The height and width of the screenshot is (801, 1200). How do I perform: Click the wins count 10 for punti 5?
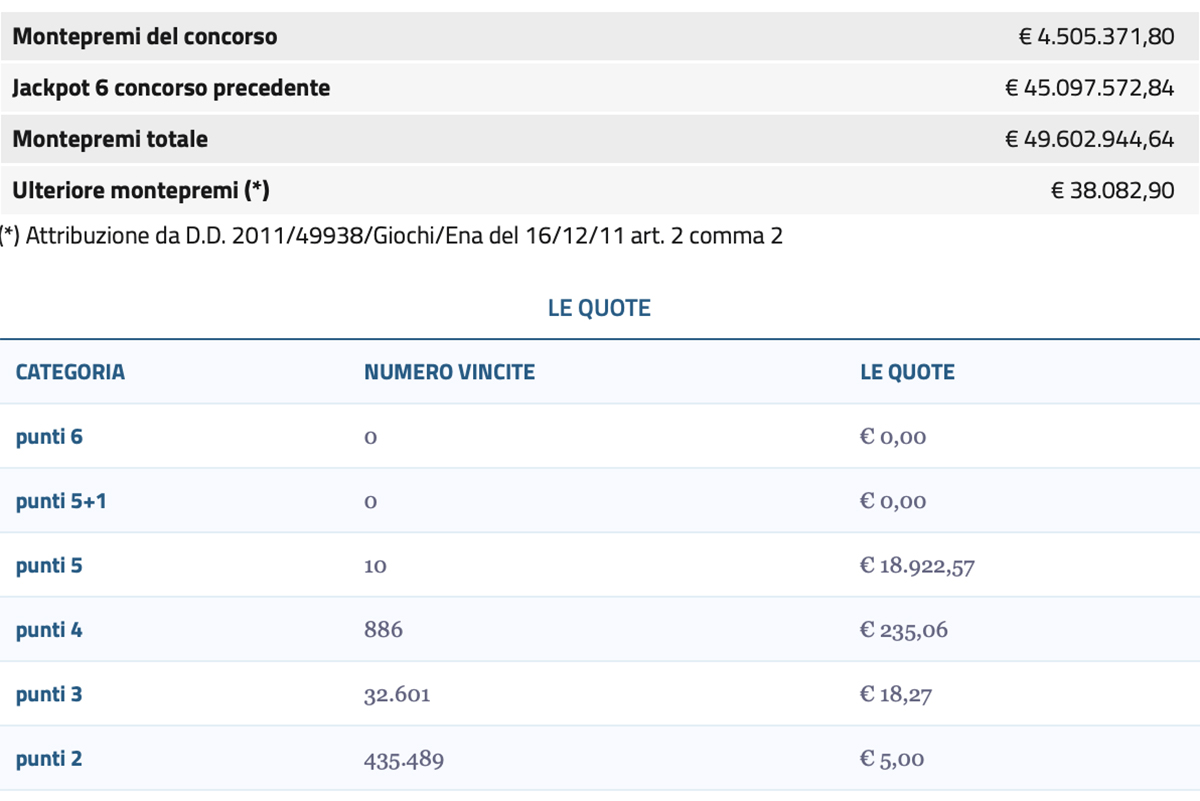click(x=375, y=566)
